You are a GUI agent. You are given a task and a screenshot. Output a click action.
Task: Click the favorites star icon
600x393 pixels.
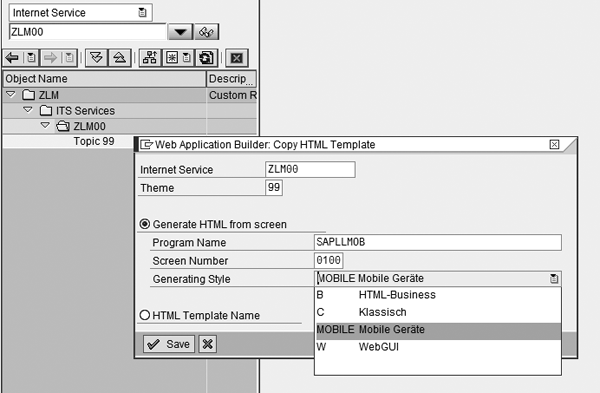[x=172, y=58]
